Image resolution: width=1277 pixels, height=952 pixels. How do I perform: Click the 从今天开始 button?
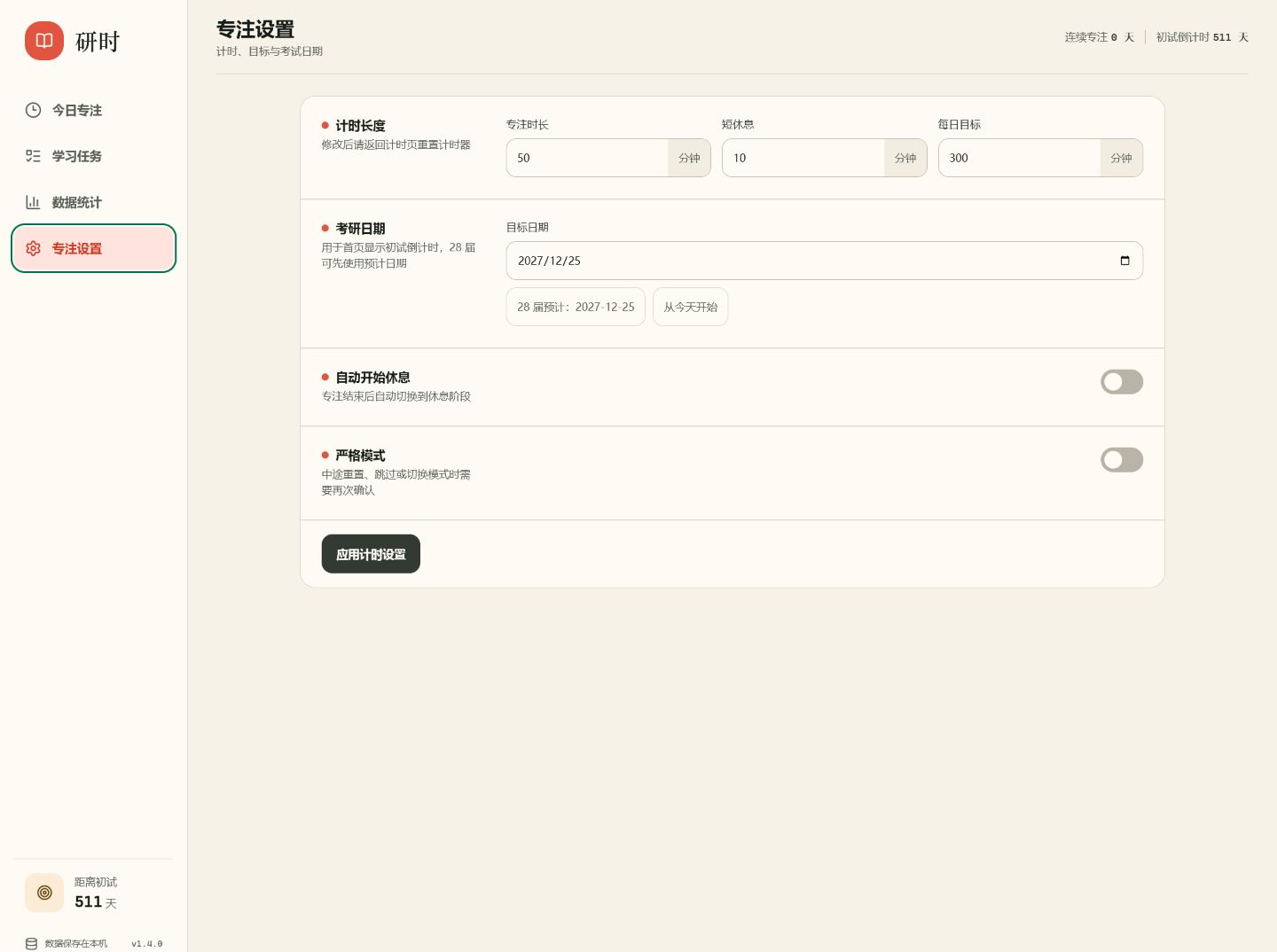click(x=691, y=307)
